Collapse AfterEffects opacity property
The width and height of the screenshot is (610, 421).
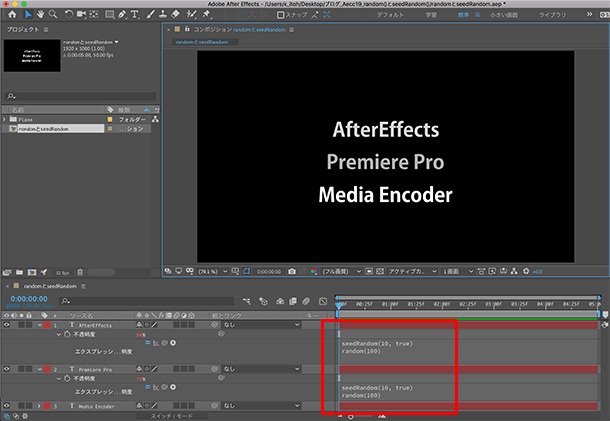point(58,334)
